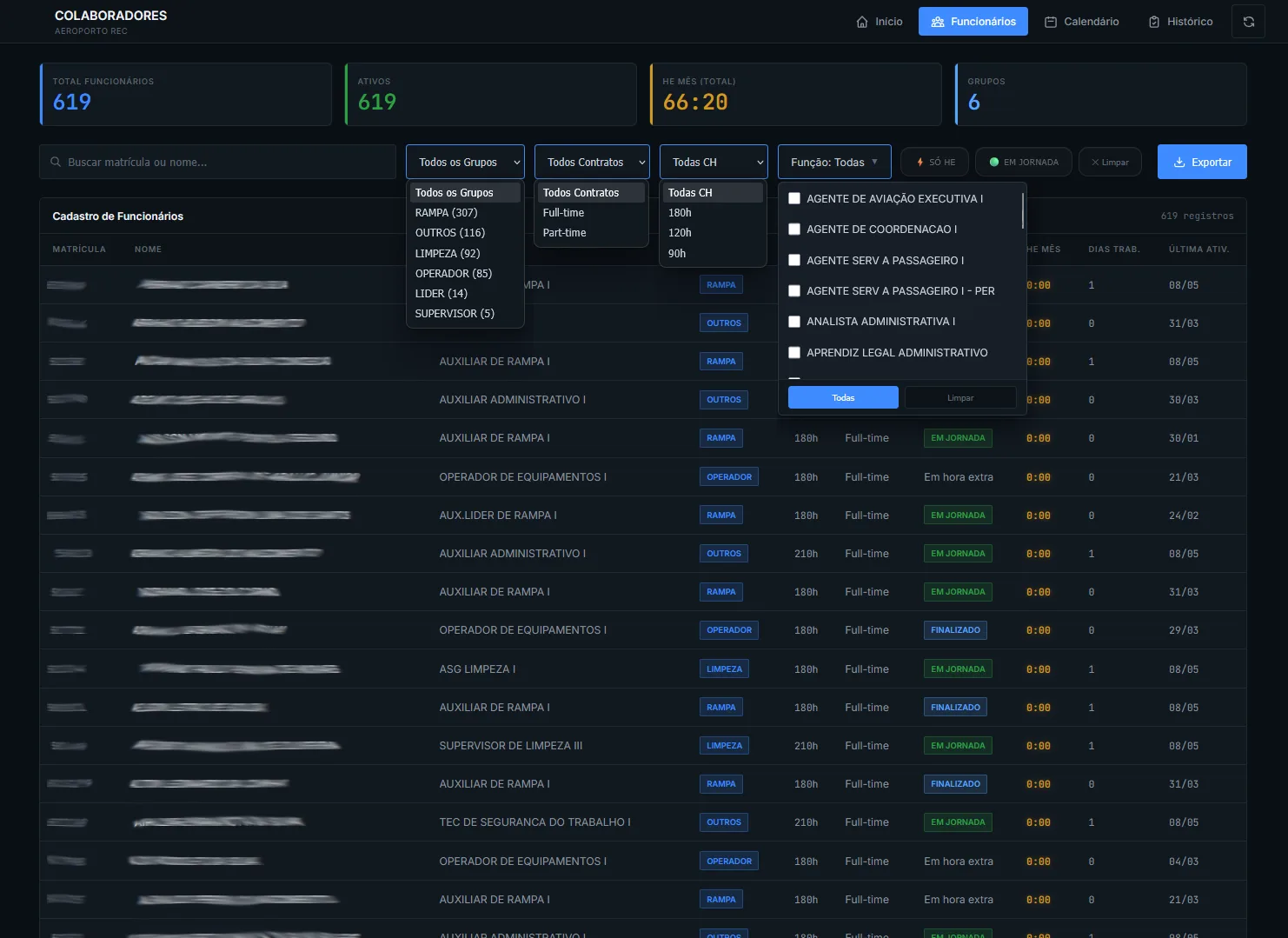
Task: Click the Limpar filter button with X
Action: tap(1110, 162)
